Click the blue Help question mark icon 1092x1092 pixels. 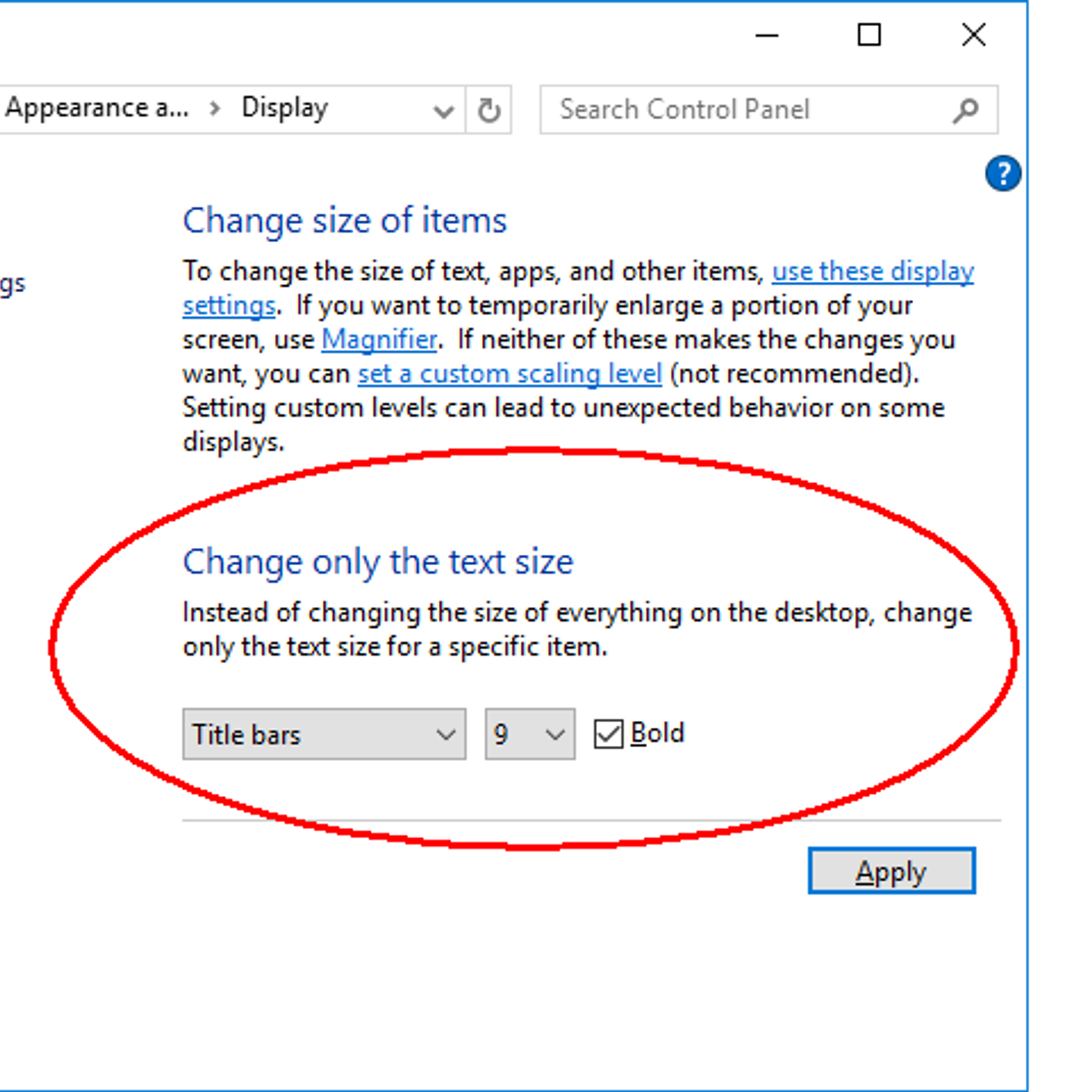tap(1003, 173)
